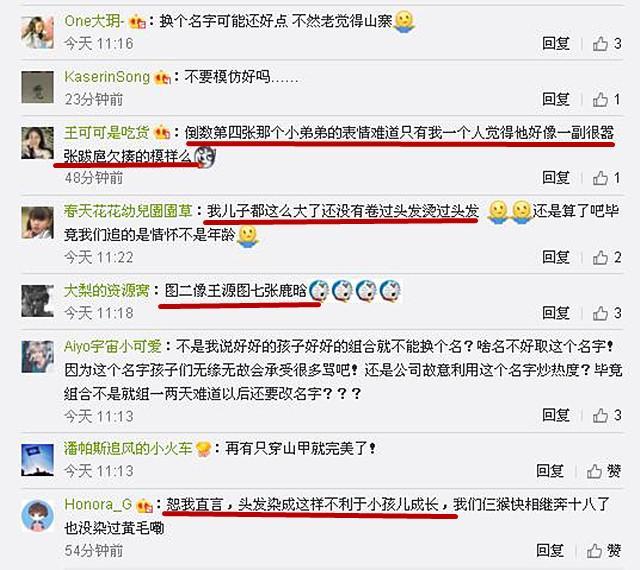Open KaserinSong username link
Viewport: 640px width, 570px height.
[x=107, y=76]
